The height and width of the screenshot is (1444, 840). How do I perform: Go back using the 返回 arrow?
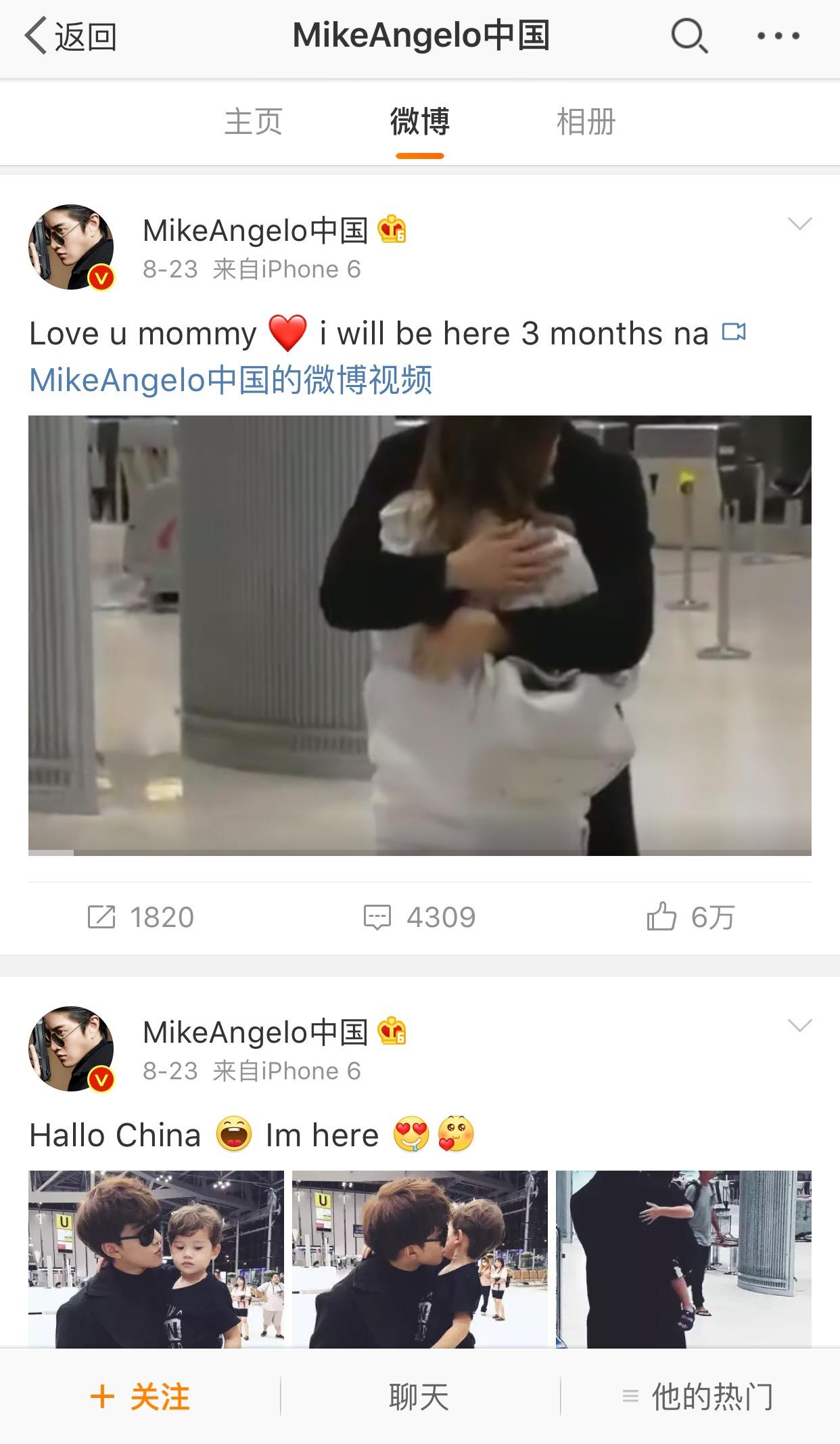70,36
